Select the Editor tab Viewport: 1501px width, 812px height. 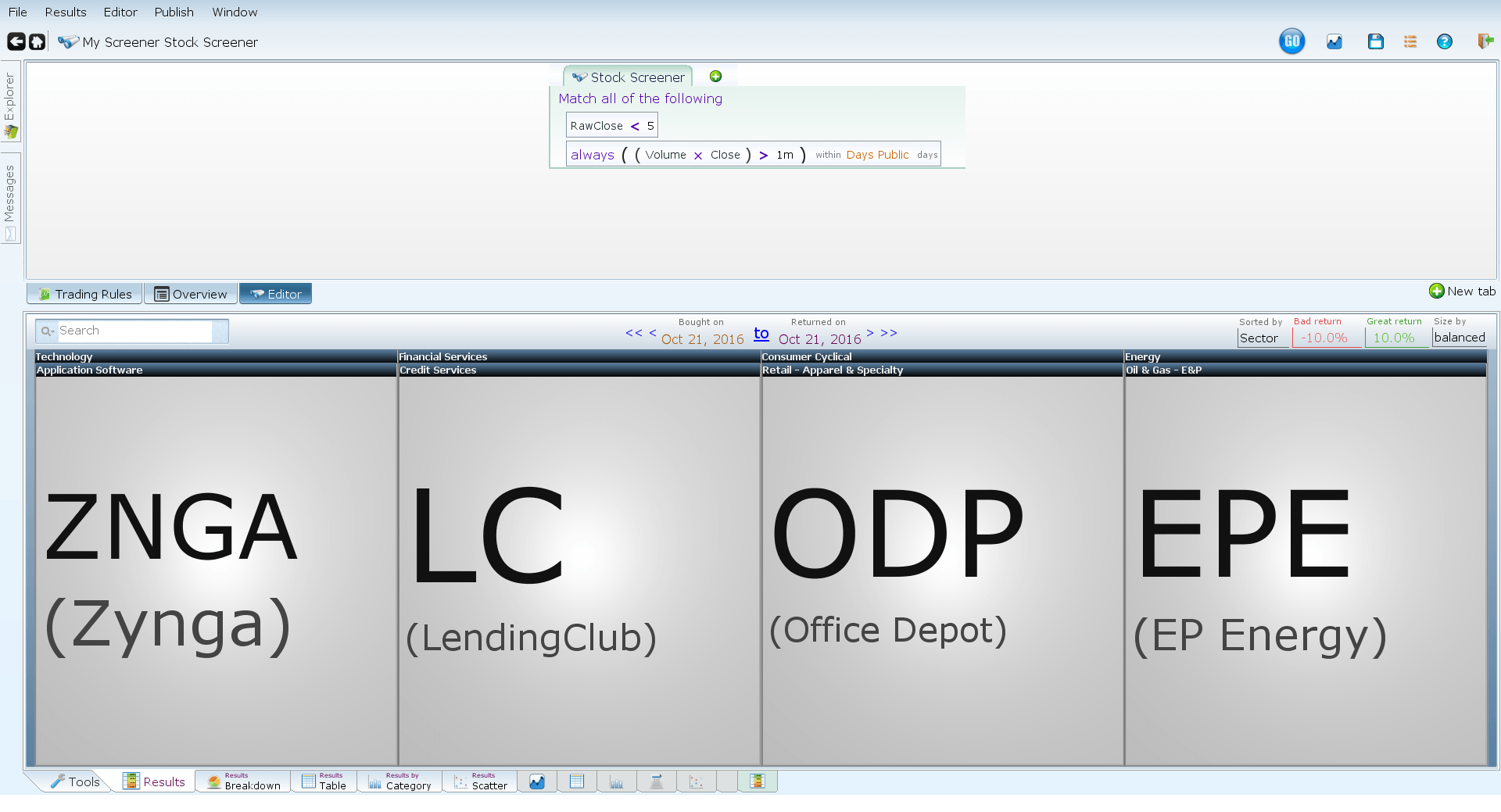(275, 294)
